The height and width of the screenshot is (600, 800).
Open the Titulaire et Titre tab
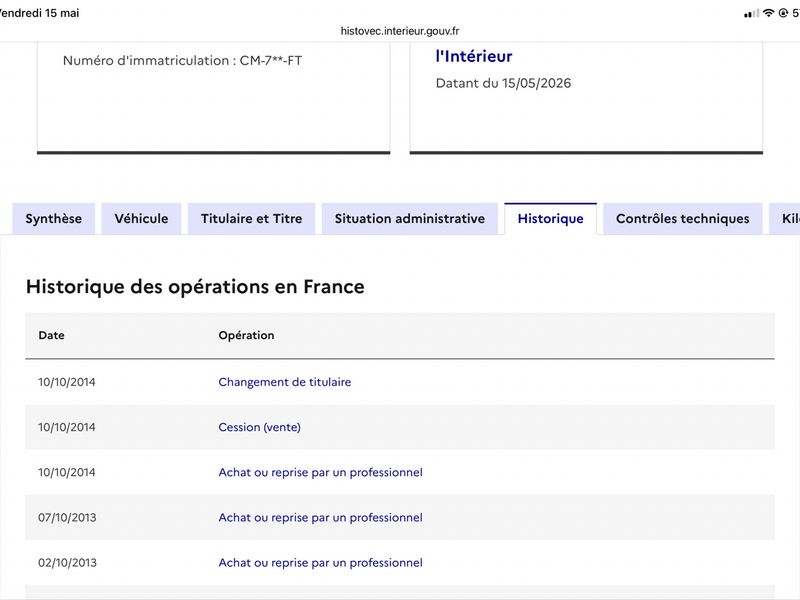pos(252,218)
